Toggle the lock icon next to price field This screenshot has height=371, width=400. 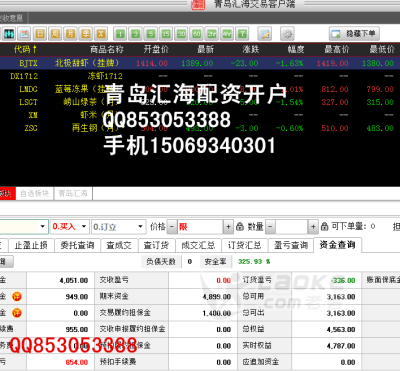coord(239,227)
